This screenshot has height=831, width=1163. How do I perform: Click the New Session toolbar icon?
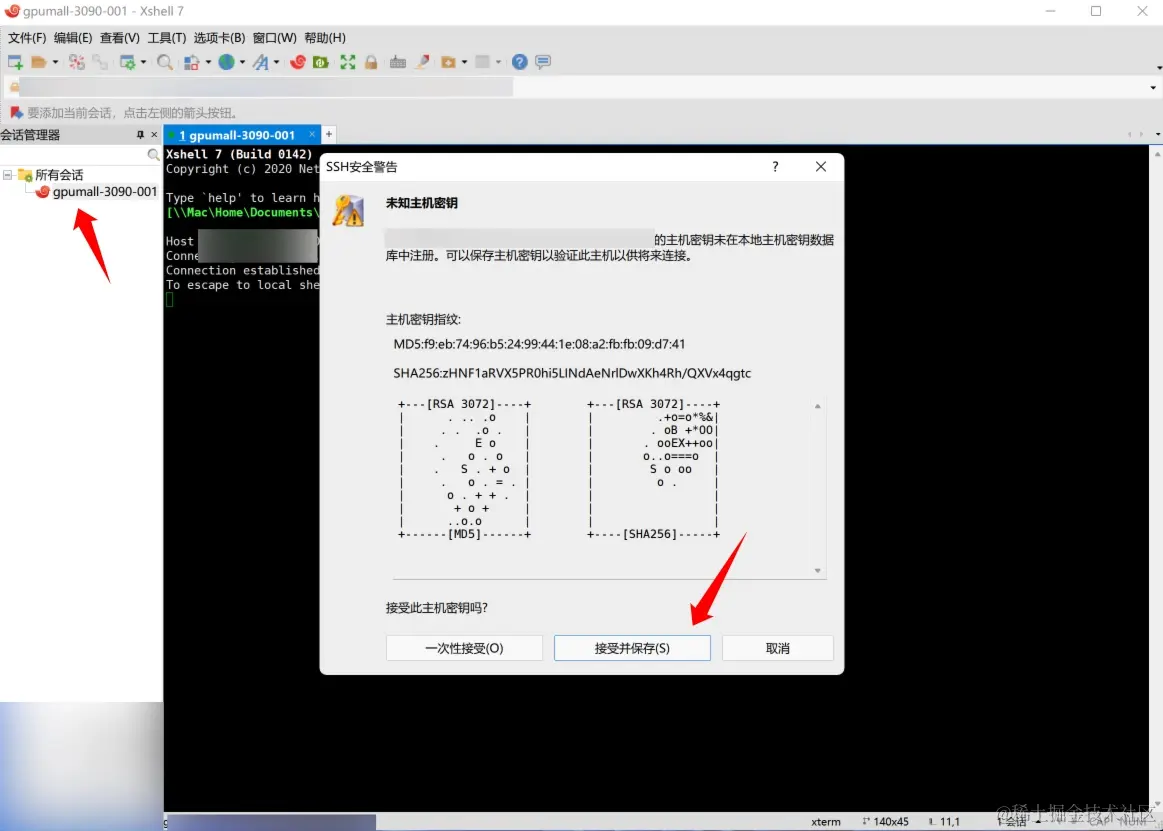point(15,62)
